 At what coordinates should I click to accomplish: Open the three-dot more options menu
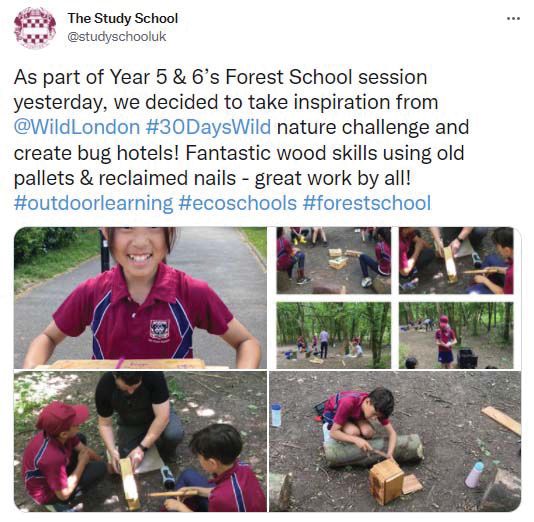(513, 19)
